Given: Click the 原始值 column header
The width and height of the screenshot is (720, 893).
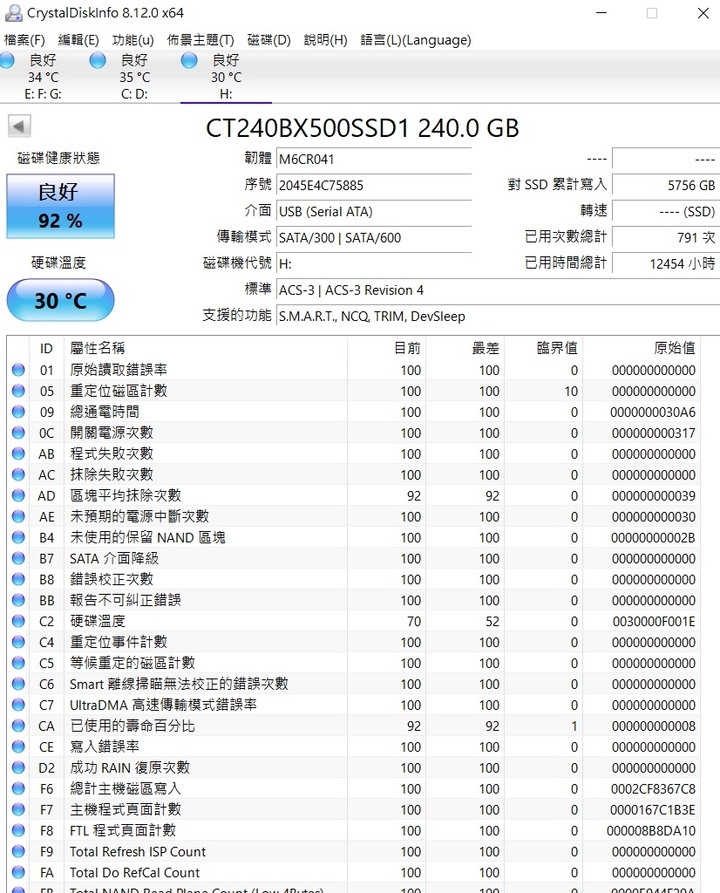Looking at the screenshot, I should click(641, 348).
